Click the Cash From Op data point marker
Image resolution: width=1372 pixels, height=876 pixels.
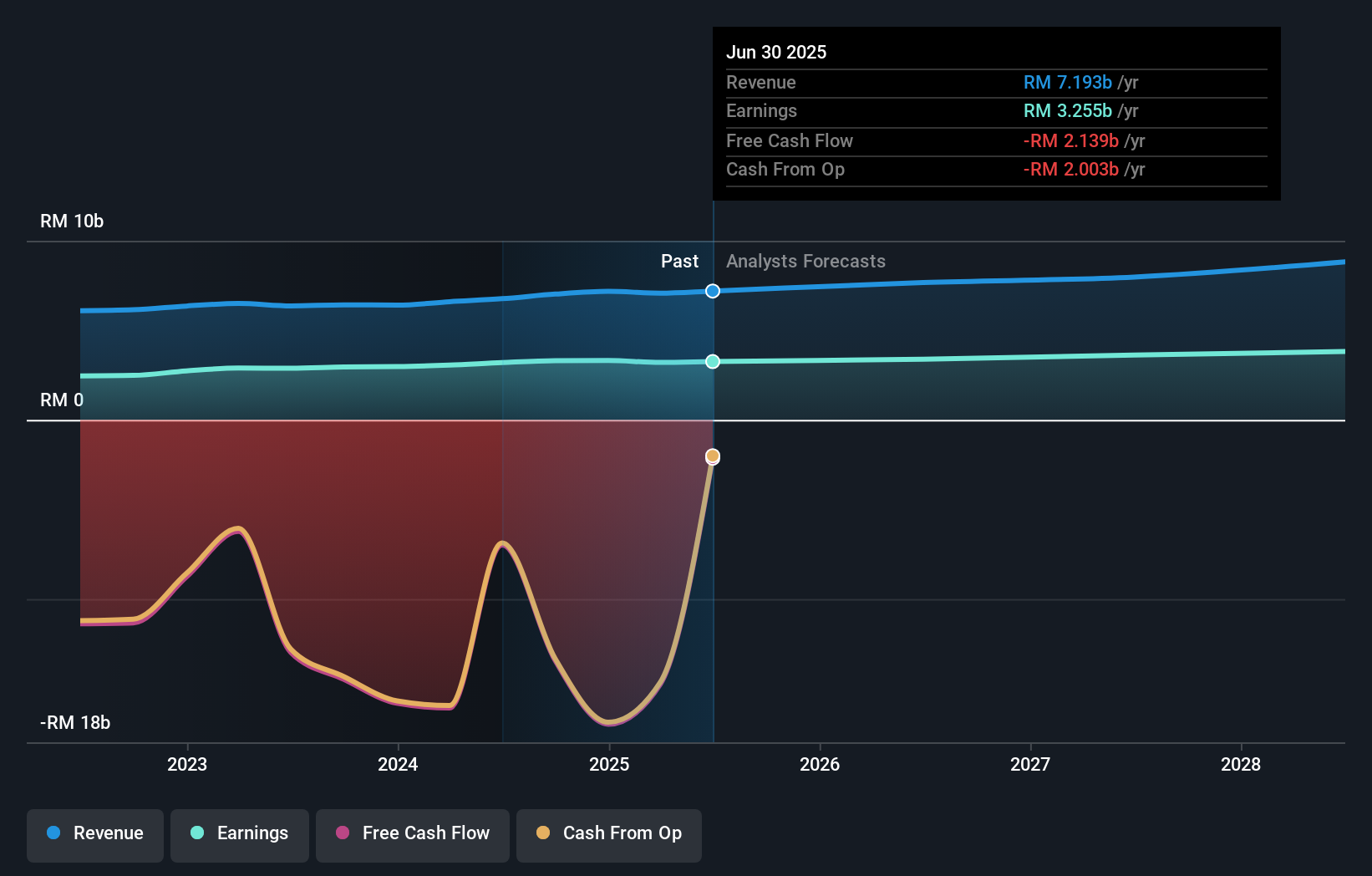pyautogui.click(x=713, y=456)
